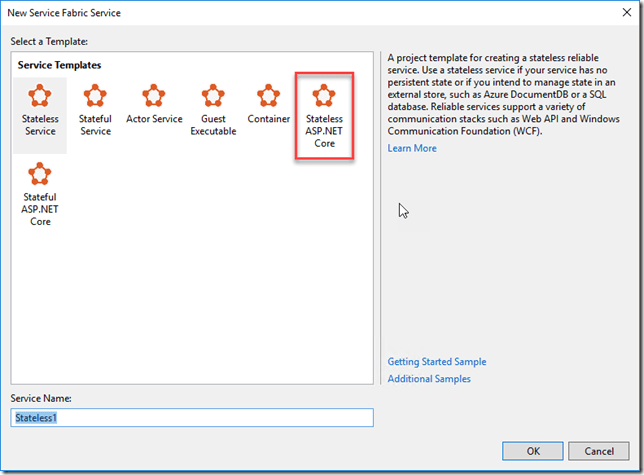This screenshot has height=475, width=644.
Task: Click the "Stateful Service" text label
Action: tap(95, 125)
